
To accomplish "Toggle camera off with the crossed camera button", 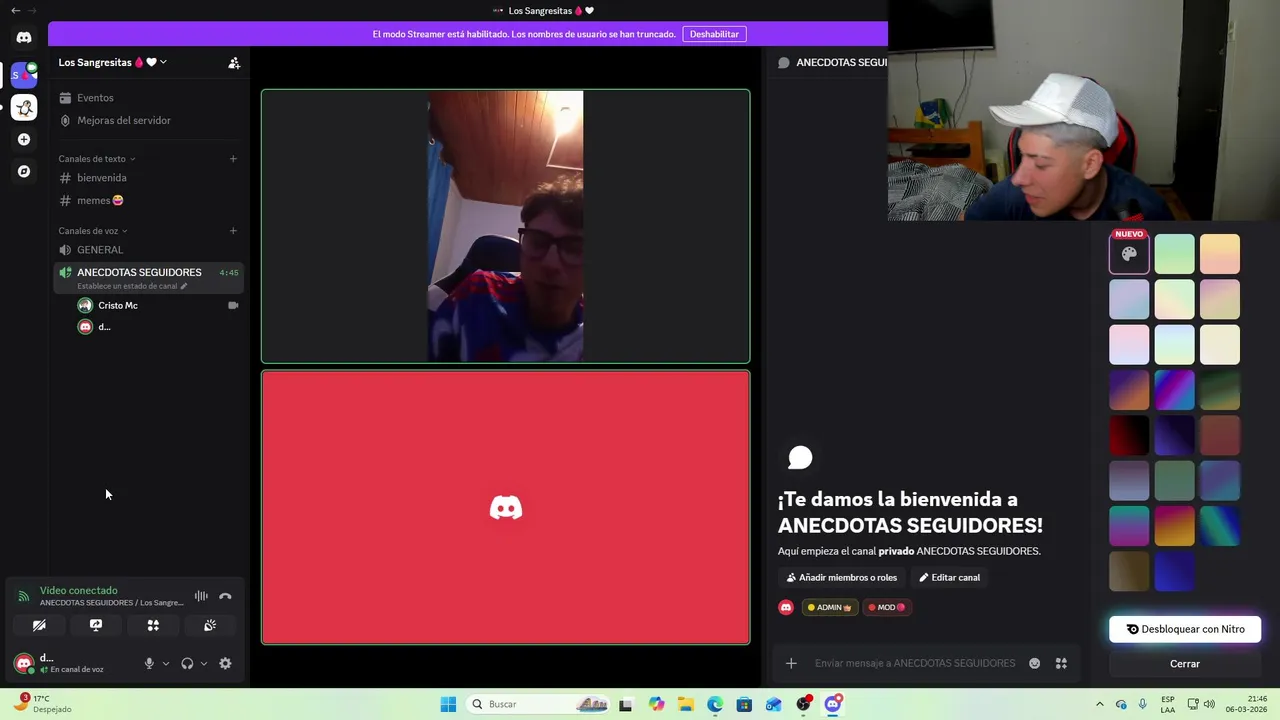I will [x=39, y=625].
